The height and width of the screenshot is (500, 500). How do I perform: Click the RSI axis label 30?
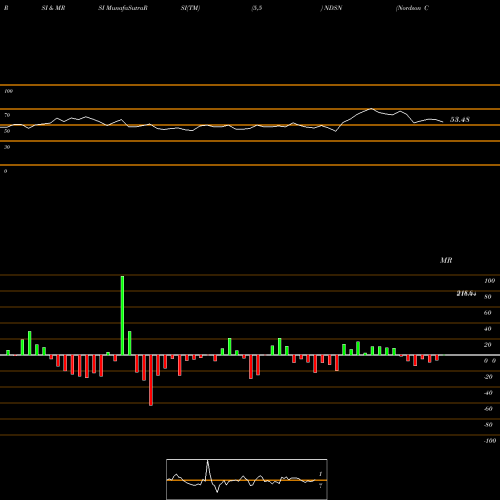pos(7,147)
